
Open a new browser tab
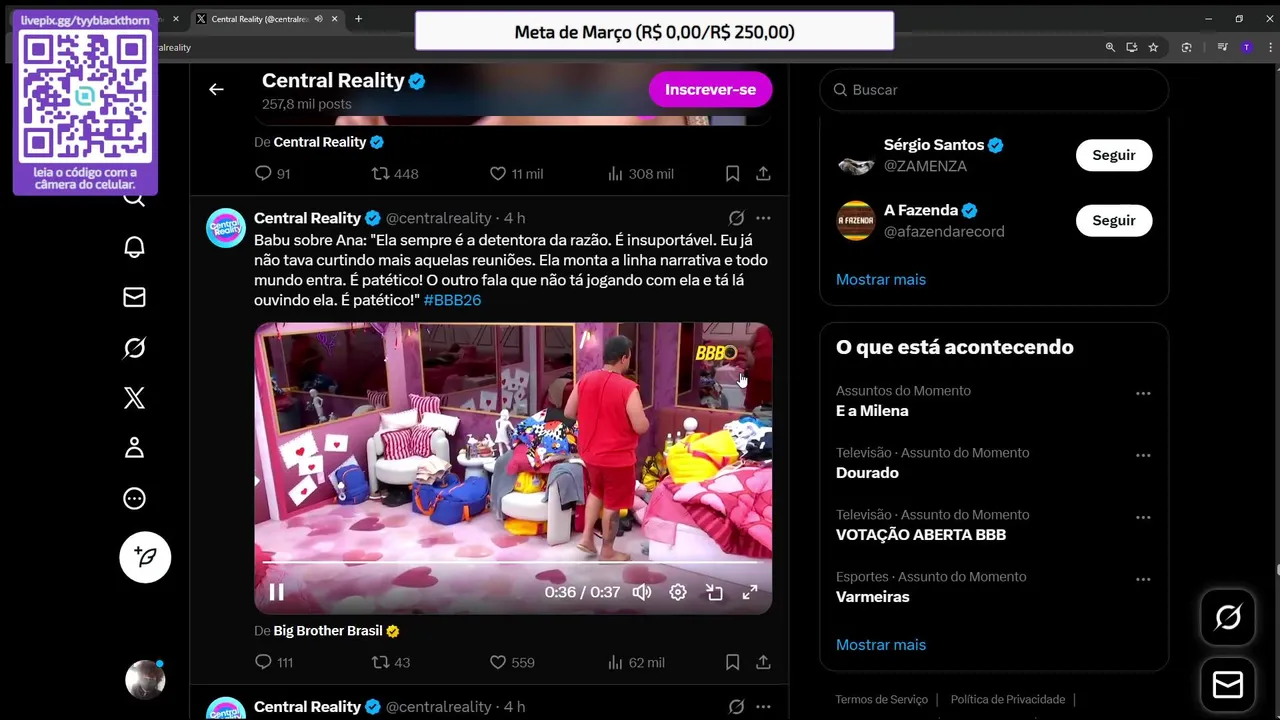358,19
